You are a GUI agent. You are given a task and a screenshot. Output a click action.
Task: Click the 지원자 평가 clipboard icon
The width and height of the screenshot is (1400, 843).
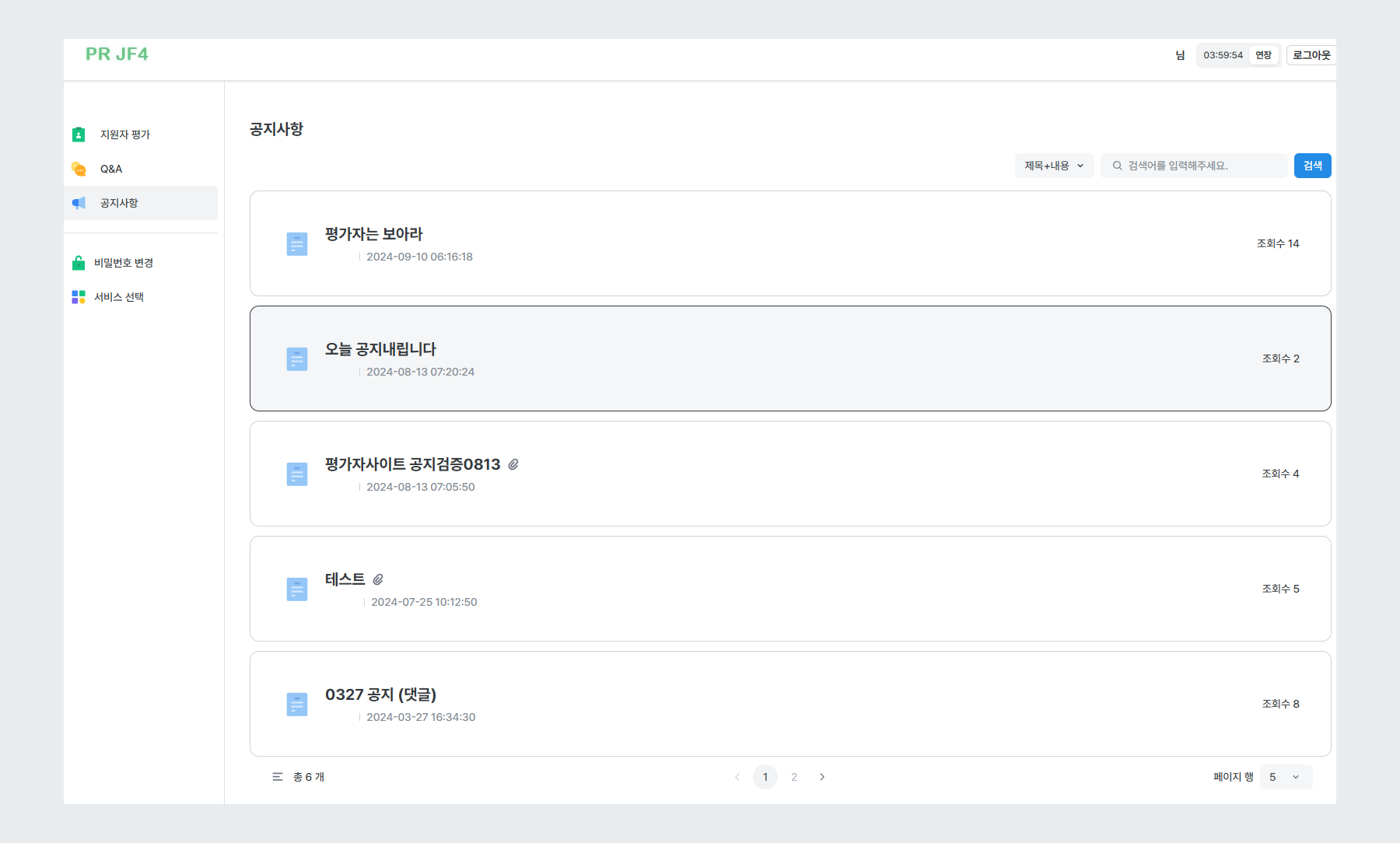point(79,135)
